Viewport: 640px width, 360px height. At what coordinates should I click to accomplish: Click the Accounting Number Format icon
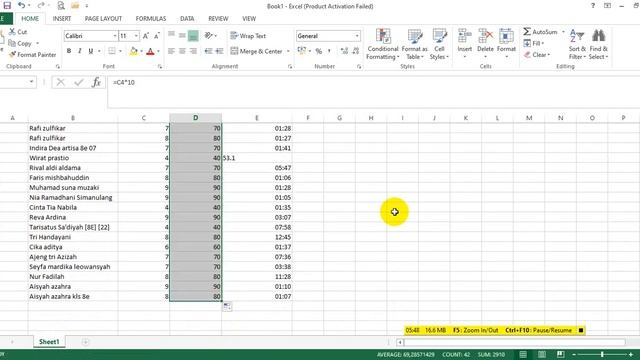[x=302, y=51]
